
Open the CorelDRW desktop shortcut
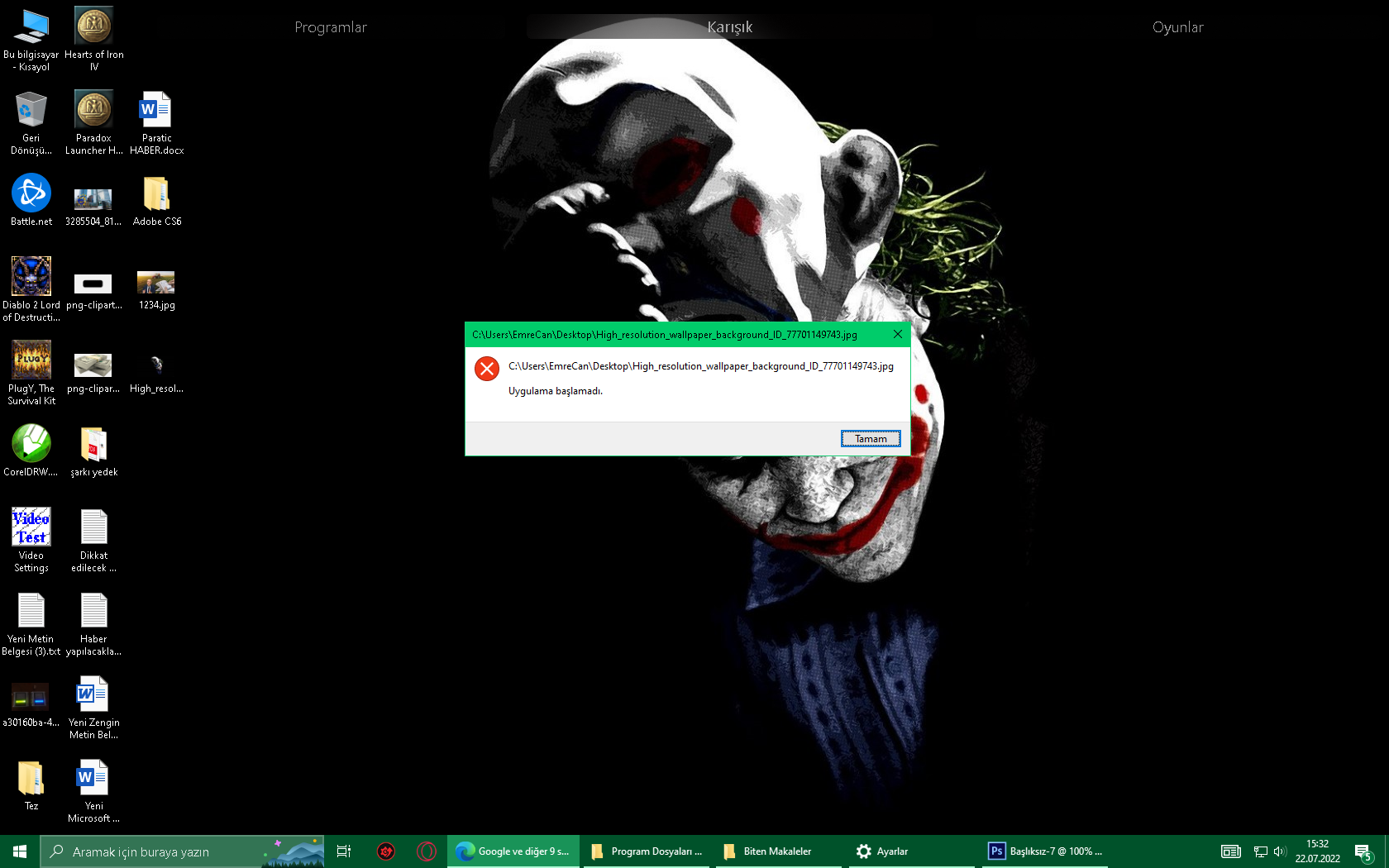31,444
